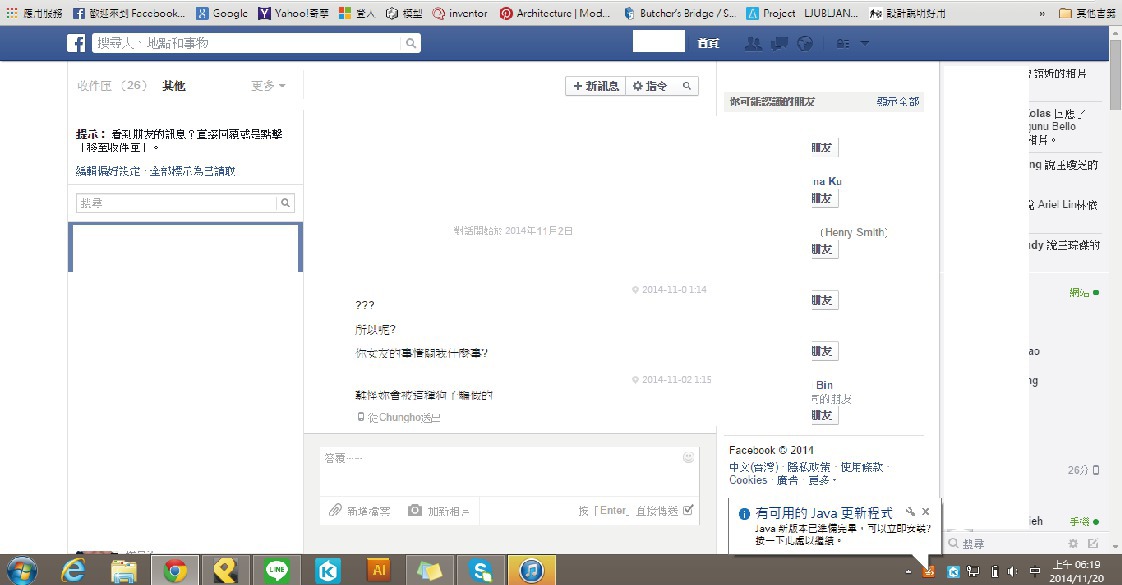Expand the account menu arrow in header
This screenshot has height=585, width=1122.
(864, 44)
